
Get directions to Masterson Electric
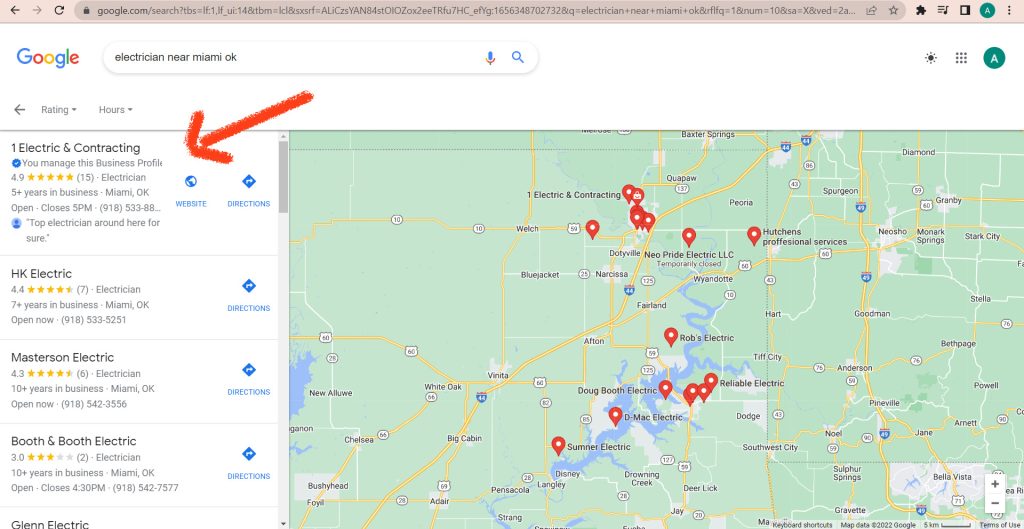tap(248, 379)
